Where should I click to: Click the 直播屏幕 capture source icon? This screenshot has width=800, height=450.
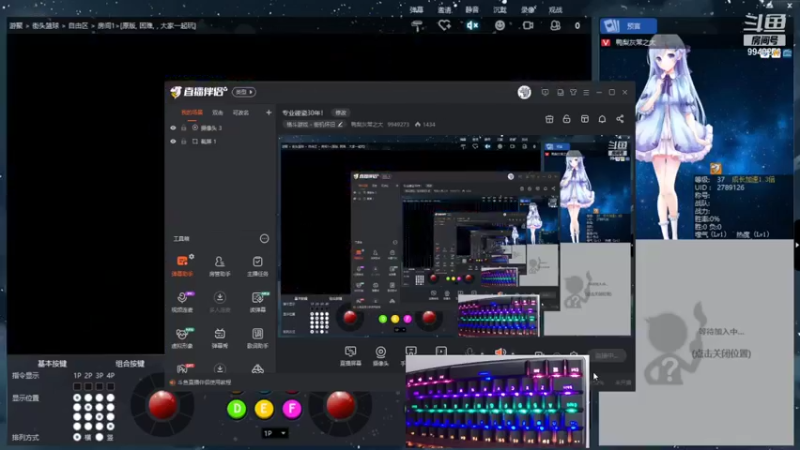(x=351, y=356)
